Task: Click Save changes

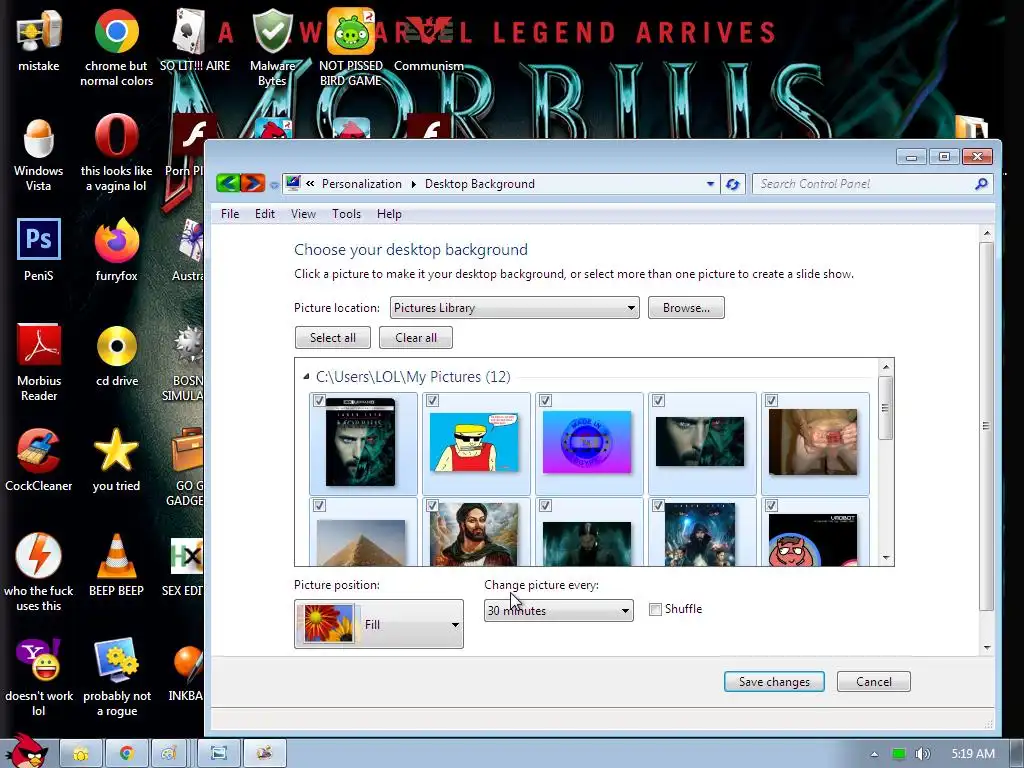Action: 774,682
